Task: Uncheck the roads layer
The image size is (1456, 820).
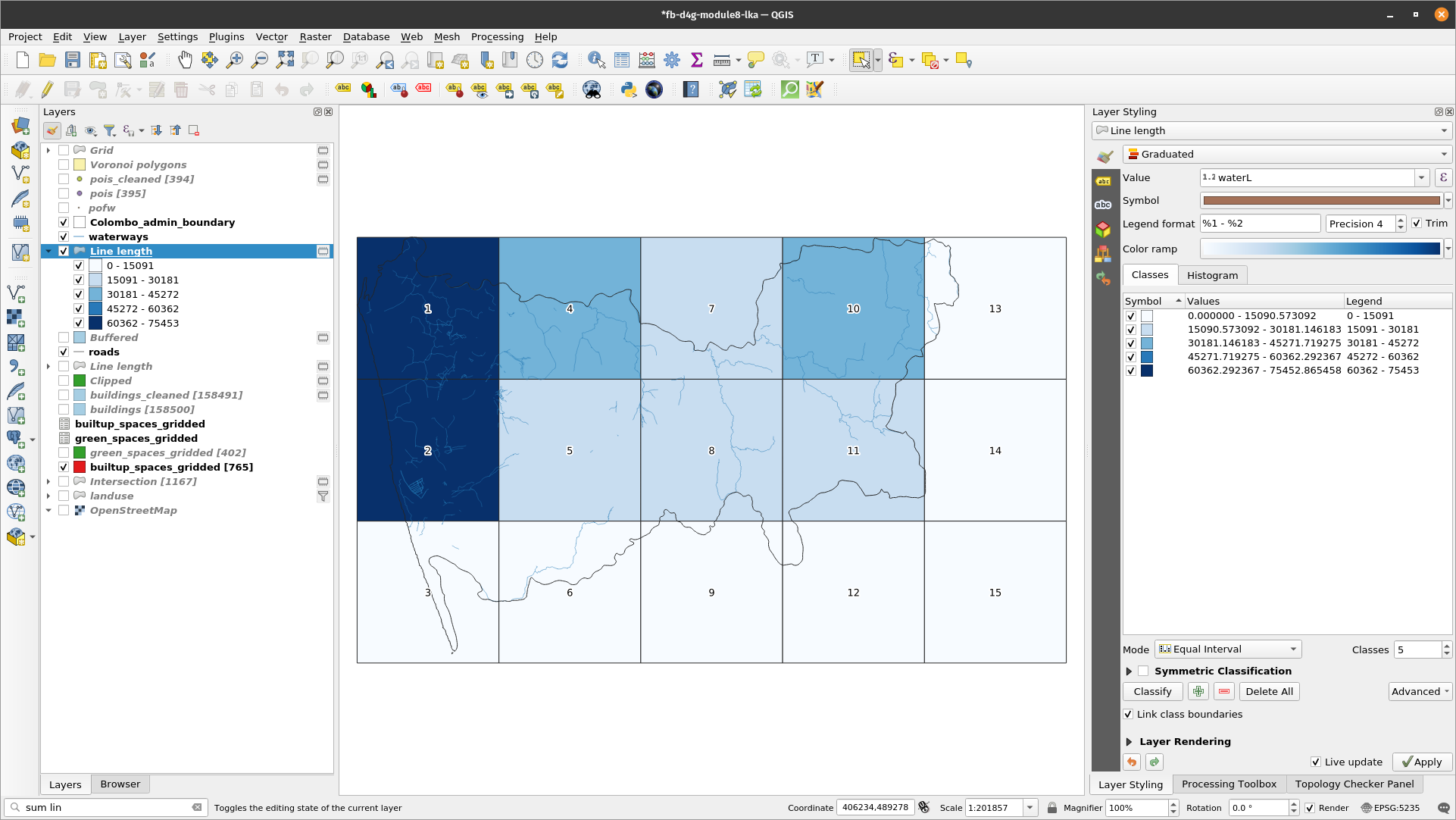Action: 64,352
